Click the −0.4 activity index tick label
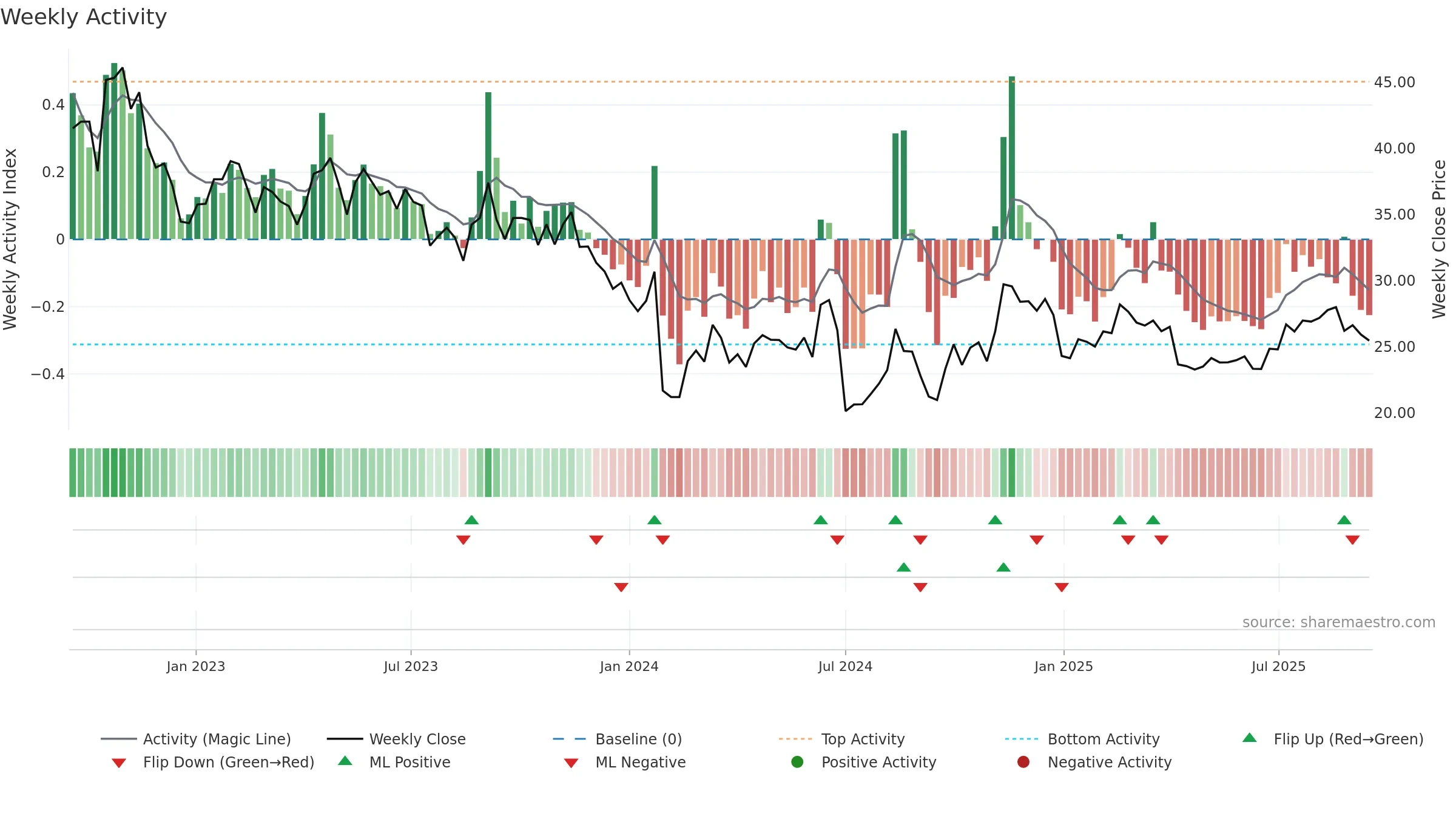 click(x=48, y=374)
